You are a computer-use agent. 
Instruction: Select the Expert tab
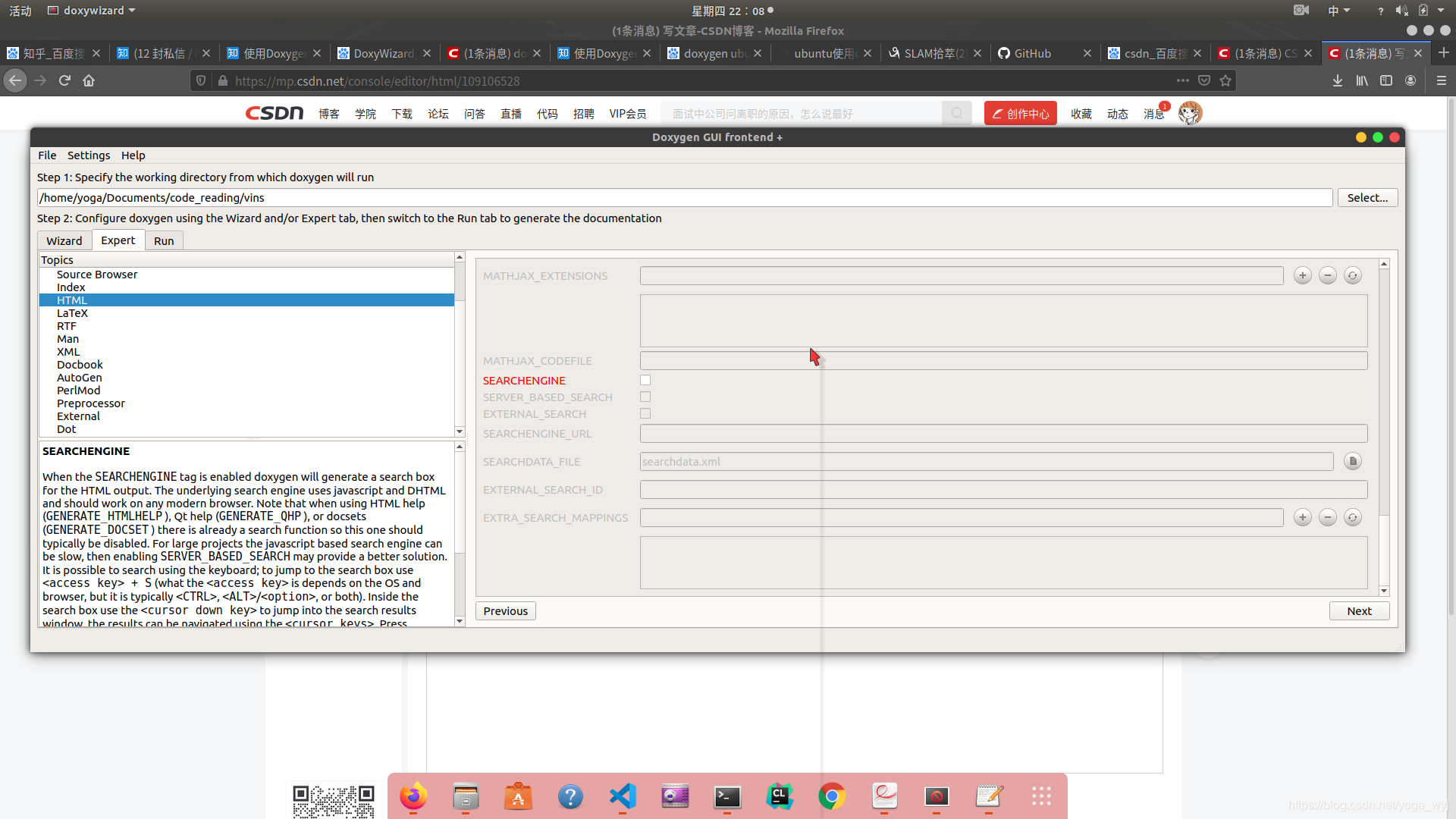click(x=118, y=240)
